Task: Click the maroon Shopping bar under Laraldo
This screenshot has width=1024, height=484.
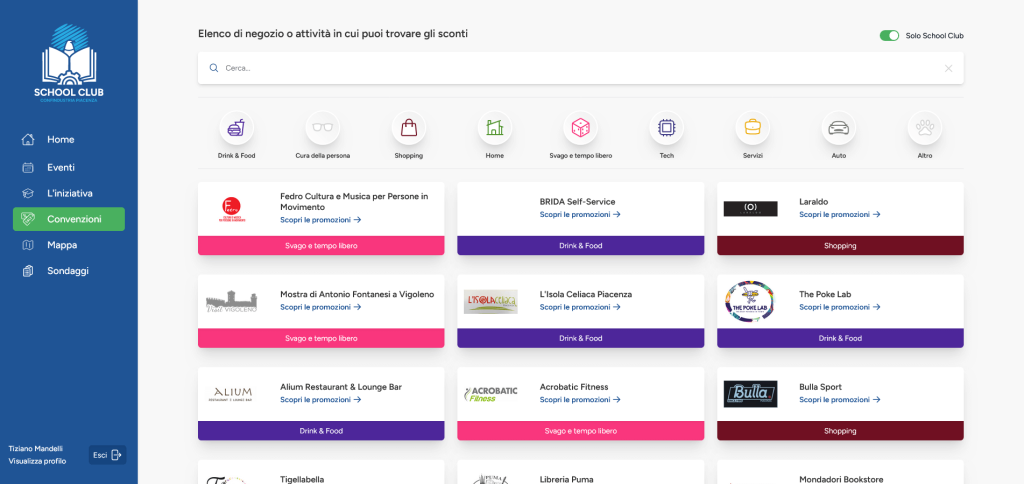Action: pos(840,246)
